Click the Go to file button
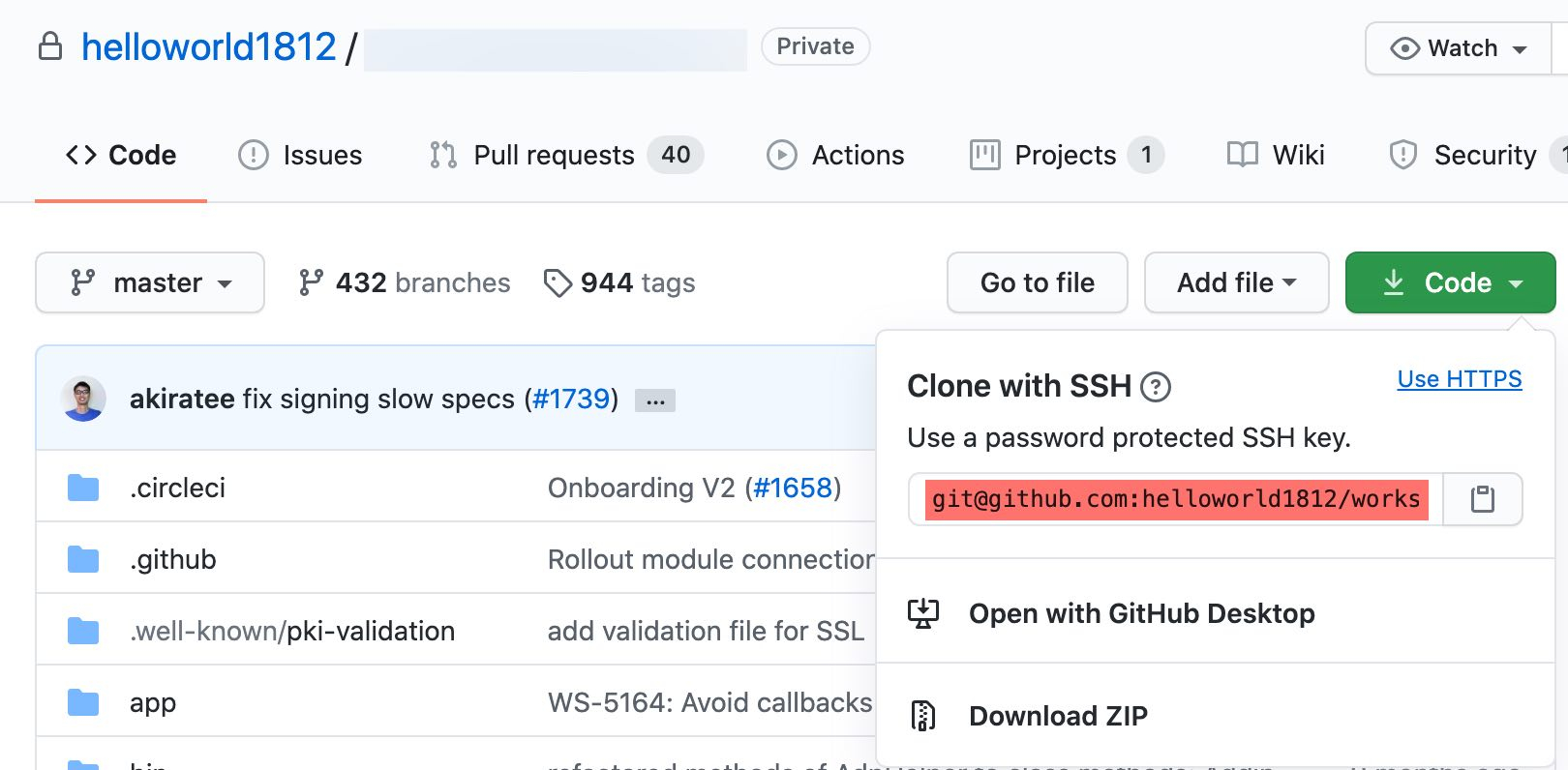This screenshot has width=1568, height=770. (1038, 282)
